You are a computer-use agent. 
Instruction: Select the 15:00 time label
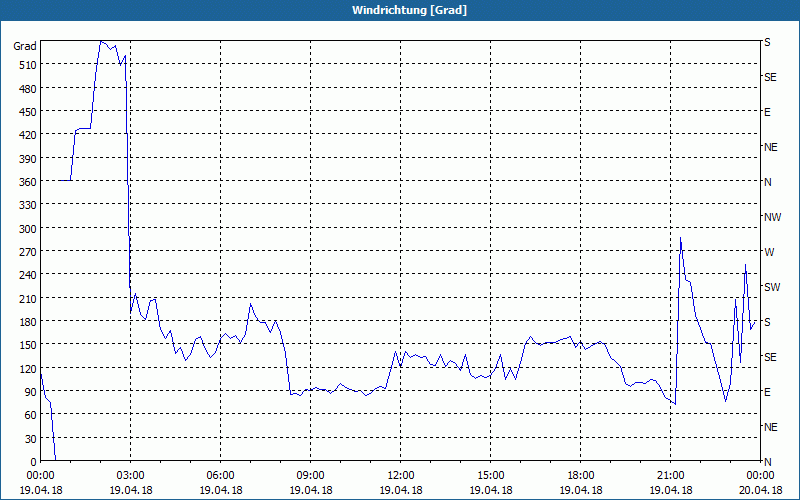tap(490, 476)
